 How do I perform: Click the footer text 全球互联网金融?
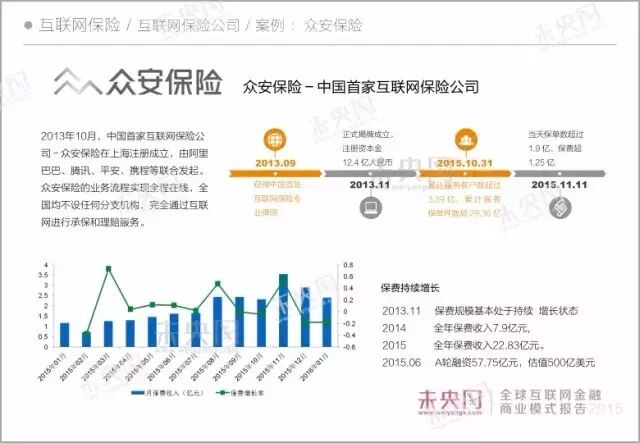551,395
